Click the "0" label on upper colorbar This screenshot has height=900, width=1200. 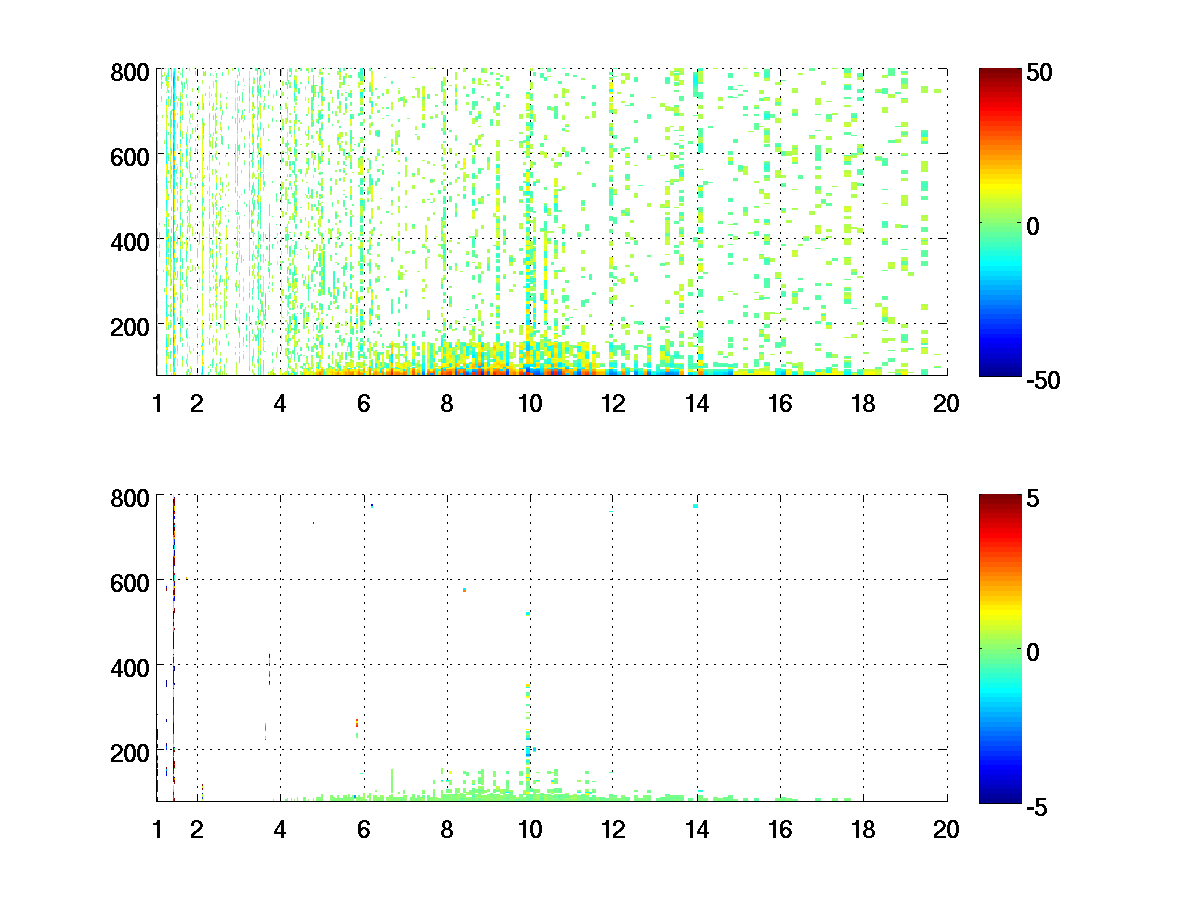[1035, 226]
